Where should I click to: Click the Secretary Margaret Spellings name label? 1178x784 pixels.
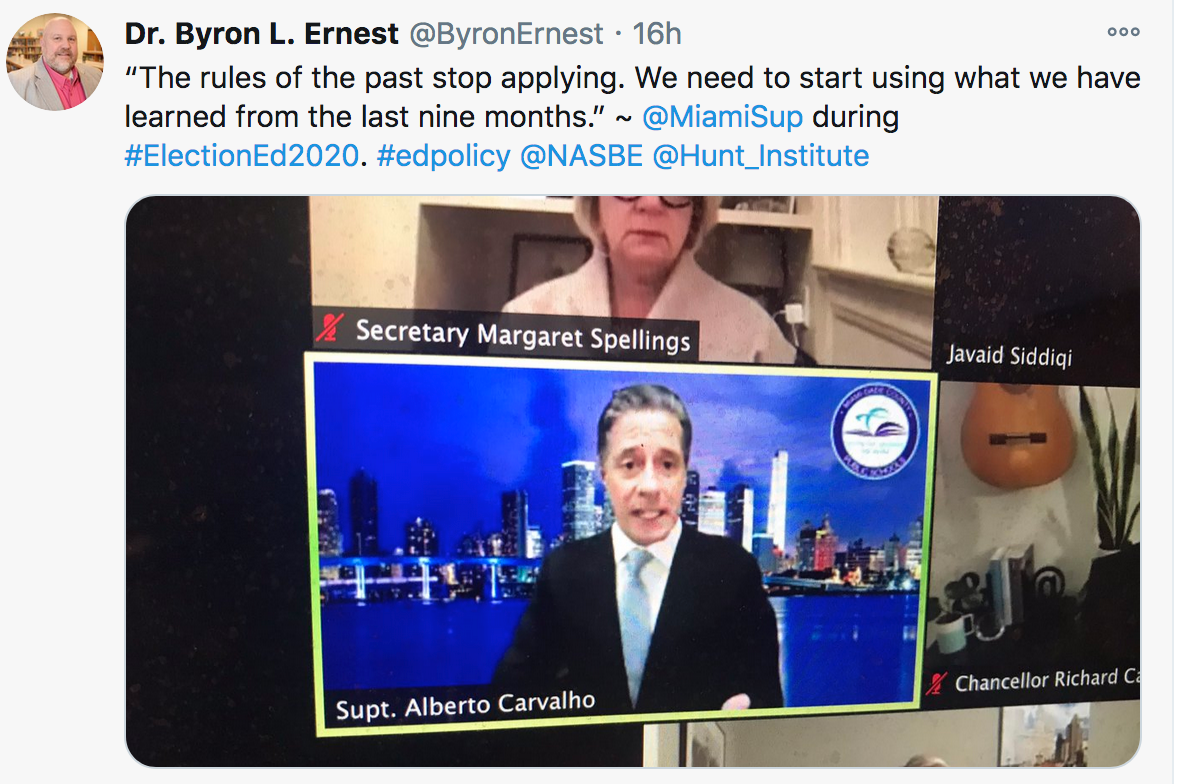tap(523, 335)
